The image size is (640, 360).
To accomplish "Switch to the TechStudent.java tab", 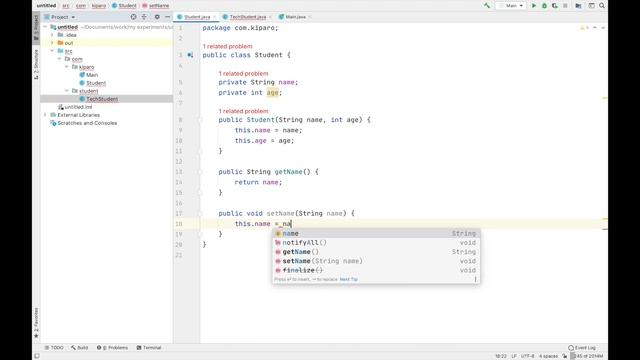I will (247, 17).
